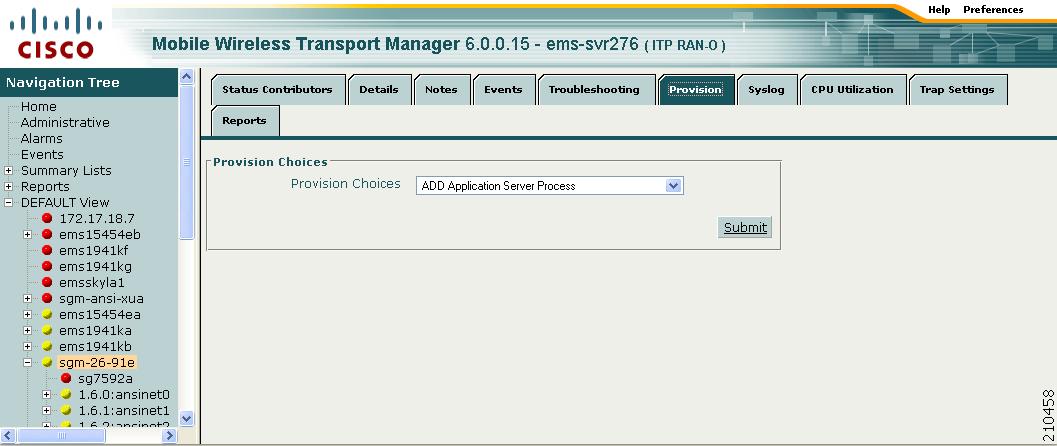Open the Syslog tab
This screenshot has width=1057, height=446.
tap(766, 90)
